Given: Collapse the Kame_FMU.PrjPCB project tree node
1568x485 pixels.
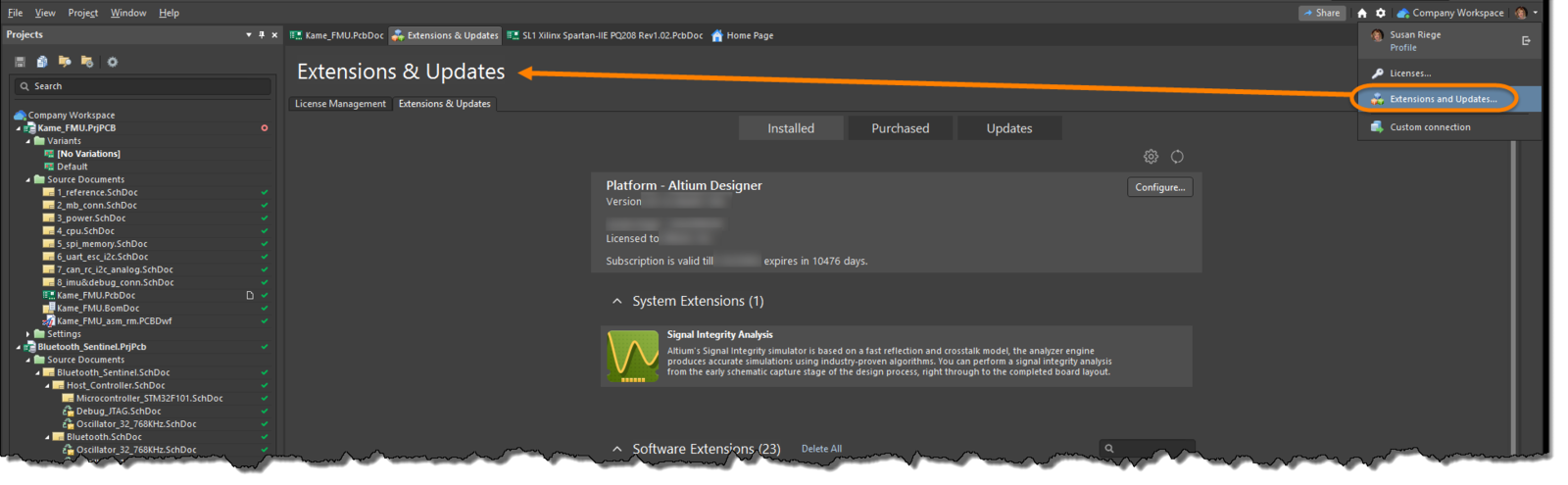Looking at the screenshot, I should pyautogui.click(x=19, y=128).
